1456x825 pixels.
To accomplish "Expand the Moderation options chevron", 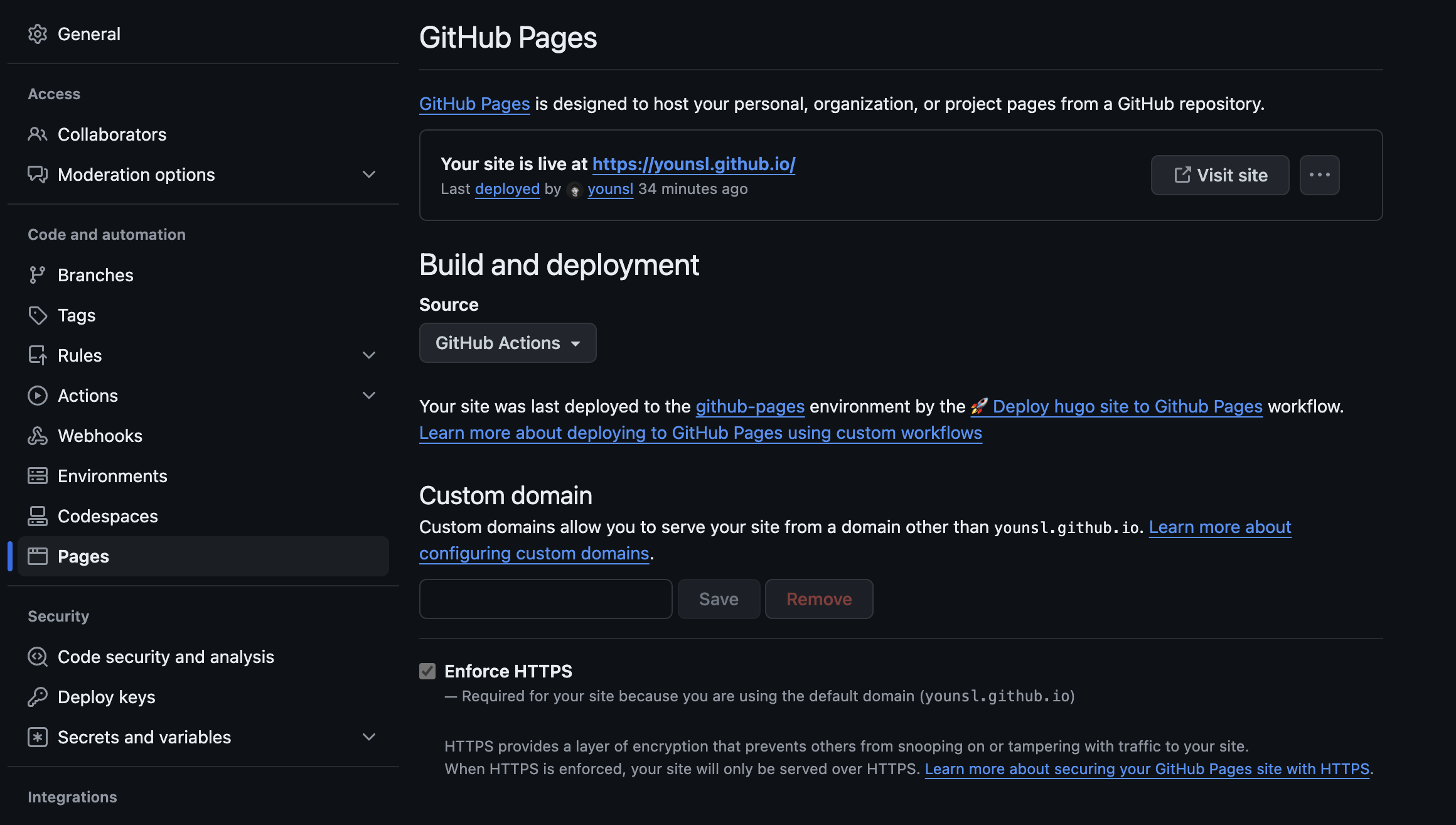I will click(371, 174).
